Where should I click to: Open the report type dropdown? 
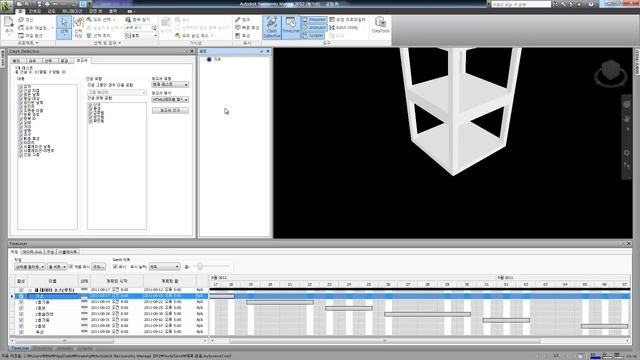(x=170, y=84)
